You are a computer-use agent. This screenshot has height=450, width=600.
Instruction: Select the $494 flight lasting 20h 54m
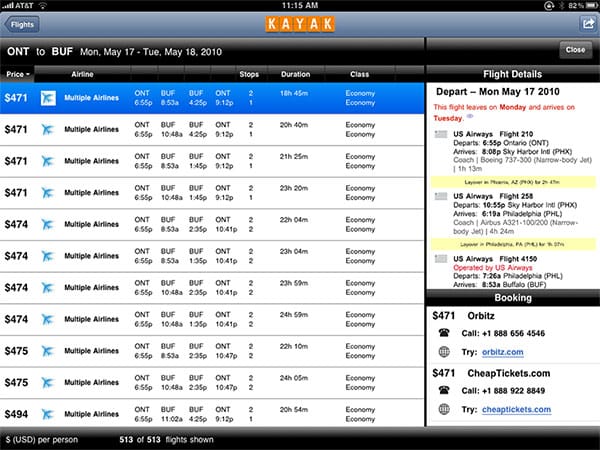click(x=212, y=413)
